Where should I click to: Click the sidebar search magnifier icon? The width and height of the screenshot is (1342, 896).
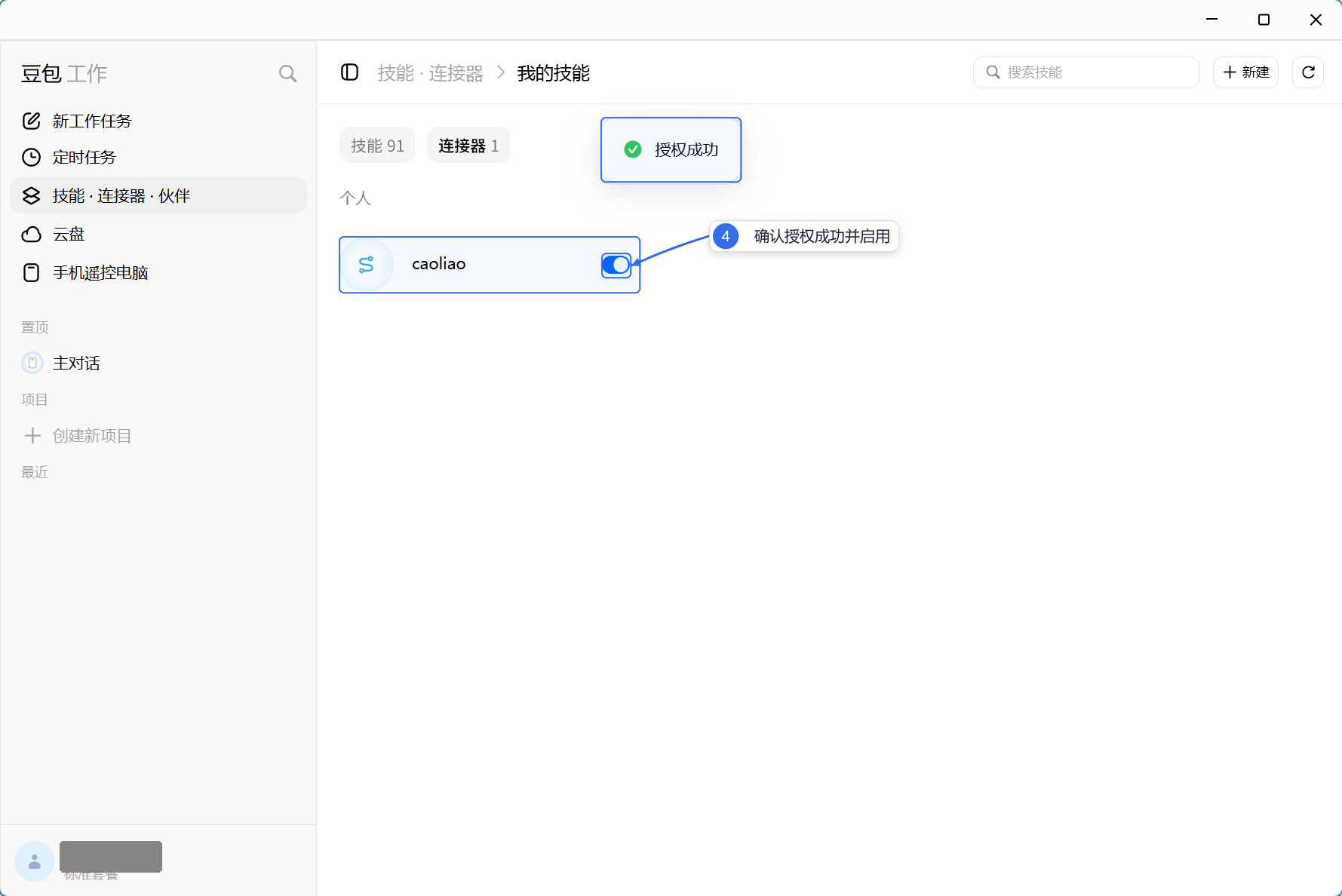click(x=287, y=73)
